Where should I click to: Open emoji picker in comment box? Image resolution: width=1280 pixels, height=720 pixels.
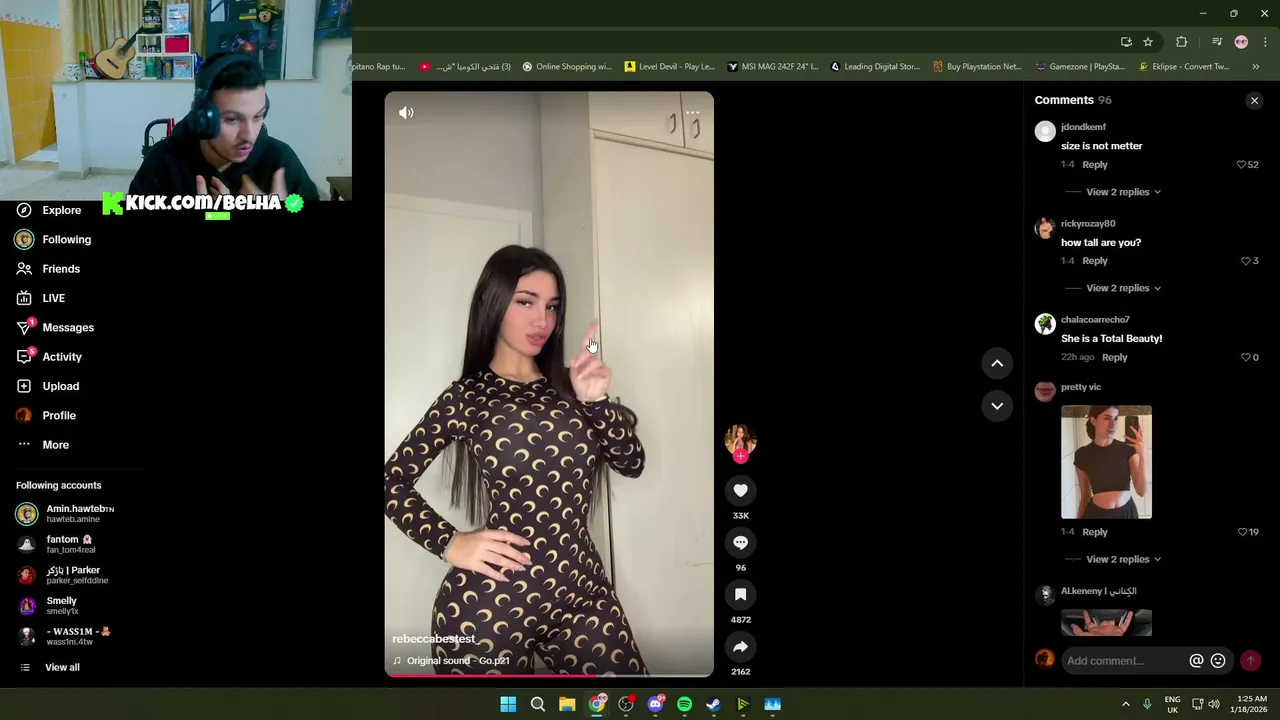pos(1218,660)
